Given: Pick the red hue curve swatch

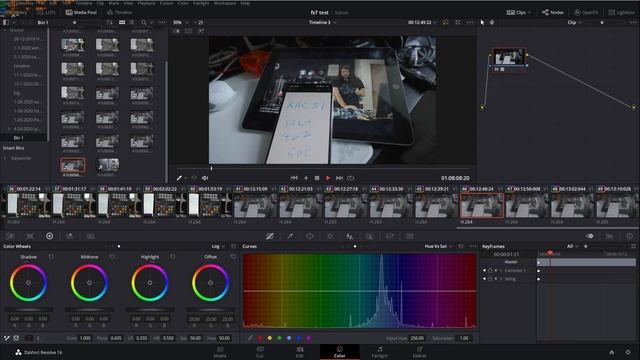Looking at the screenshot, I should 260,338.
